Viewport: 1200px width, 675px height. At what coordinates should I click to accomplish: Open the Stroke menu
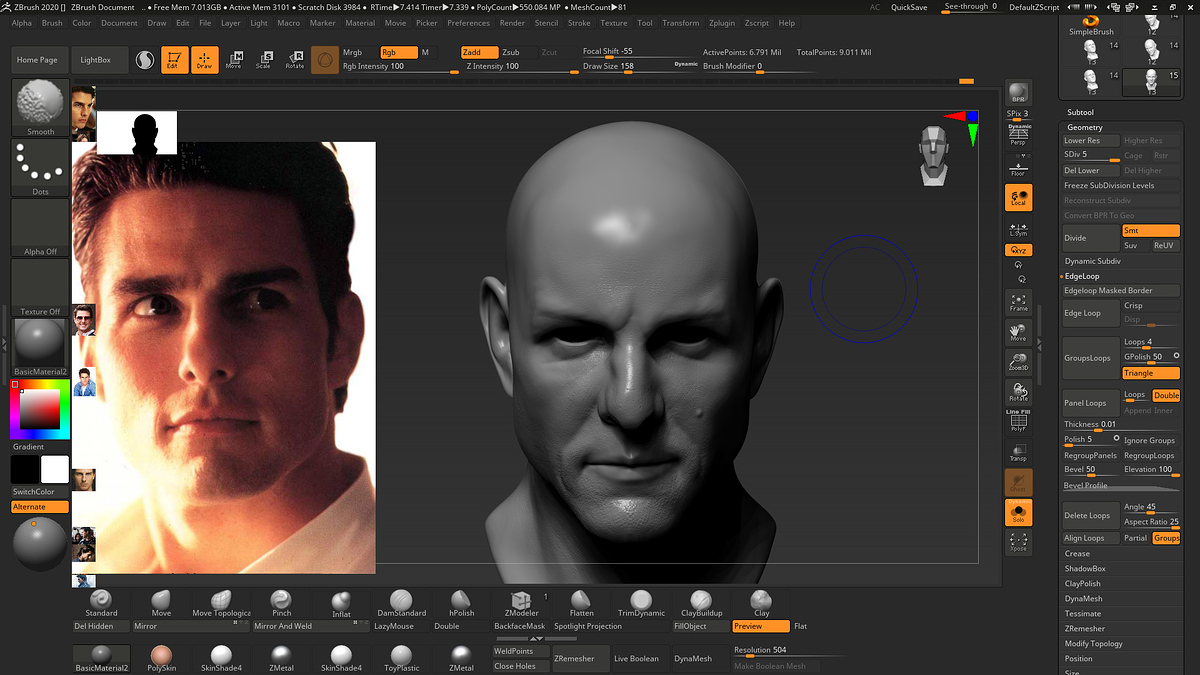579,23
